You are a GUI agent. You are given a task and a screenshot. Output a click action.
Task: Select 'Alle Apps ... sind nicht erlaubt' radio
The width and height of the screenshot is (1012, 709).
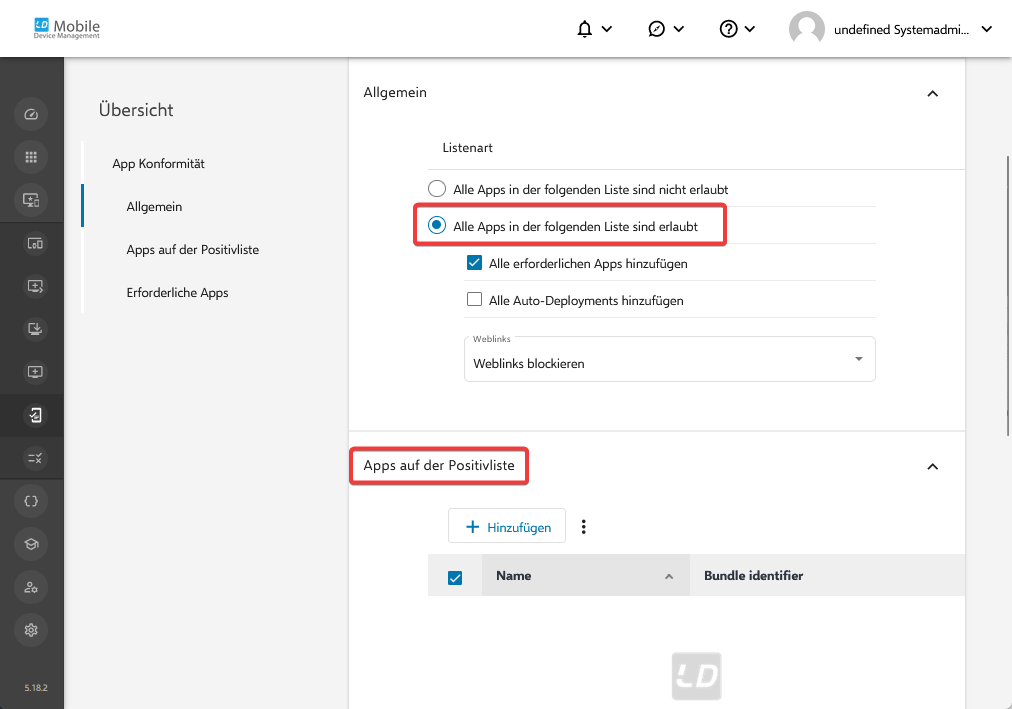click(x=437, y=189)
